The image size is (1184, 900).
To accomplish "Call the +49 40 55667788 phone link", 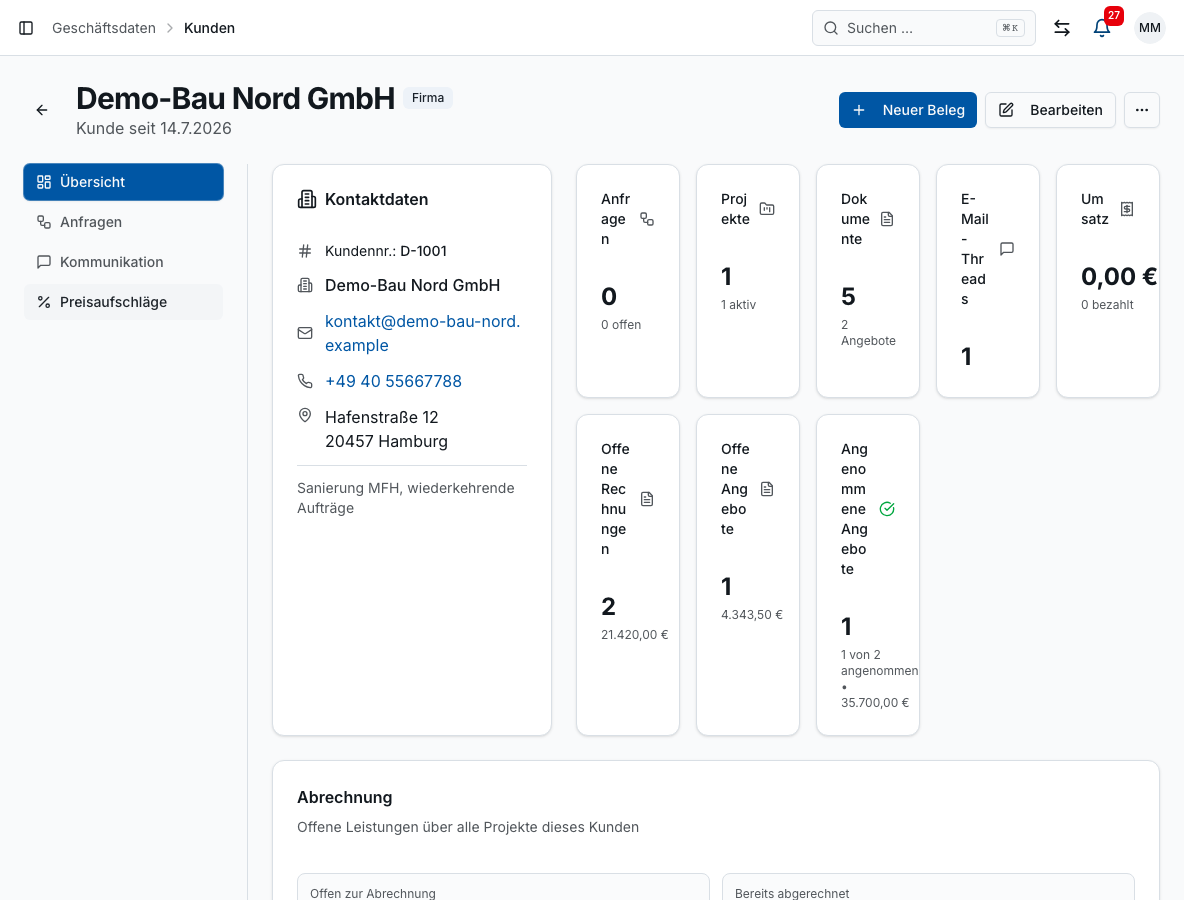I will point(393,381).
